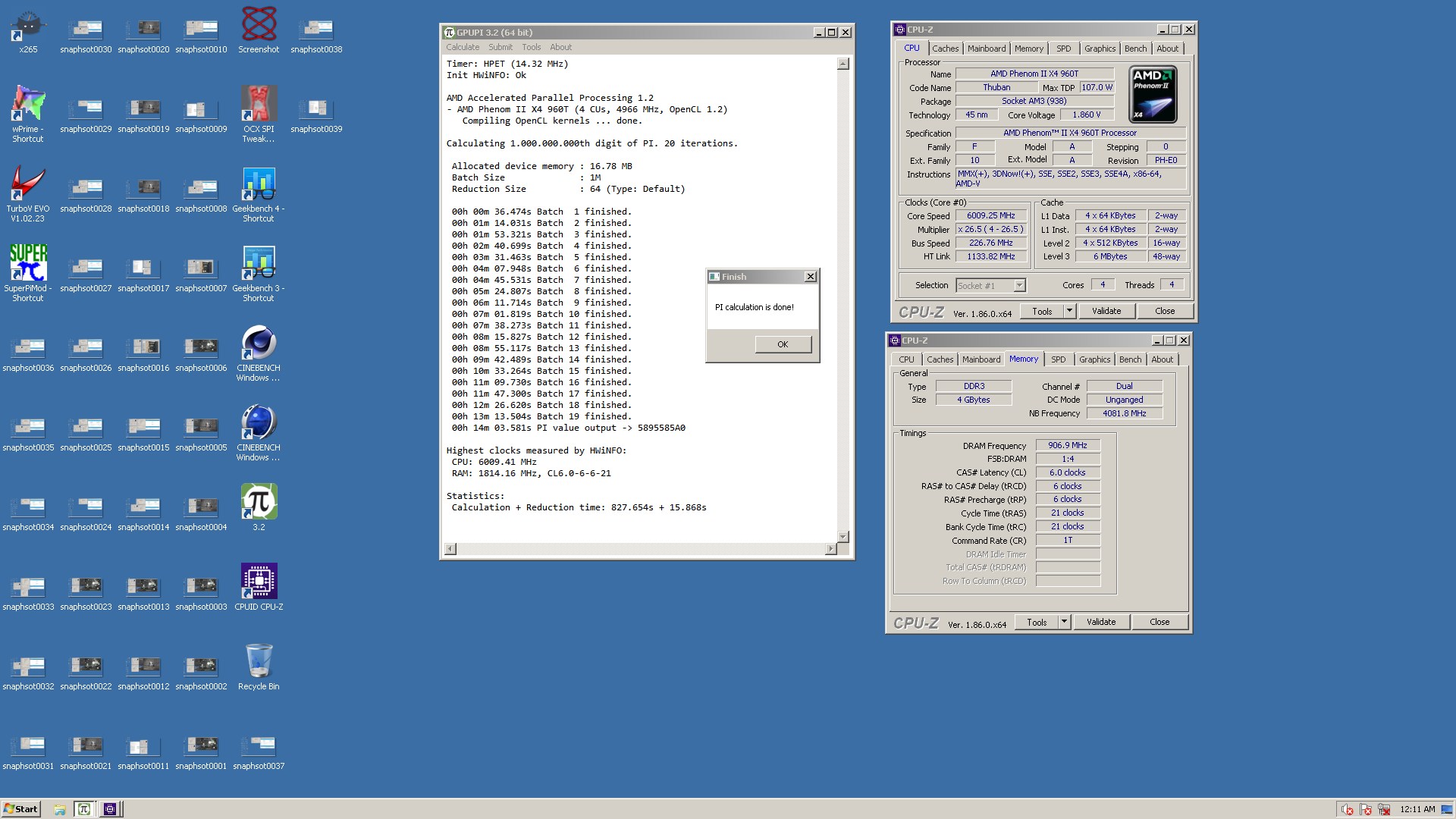Click the leftmost system tray icon
The height and width of the screenshot is (819, 1456).
[1346, 809]
